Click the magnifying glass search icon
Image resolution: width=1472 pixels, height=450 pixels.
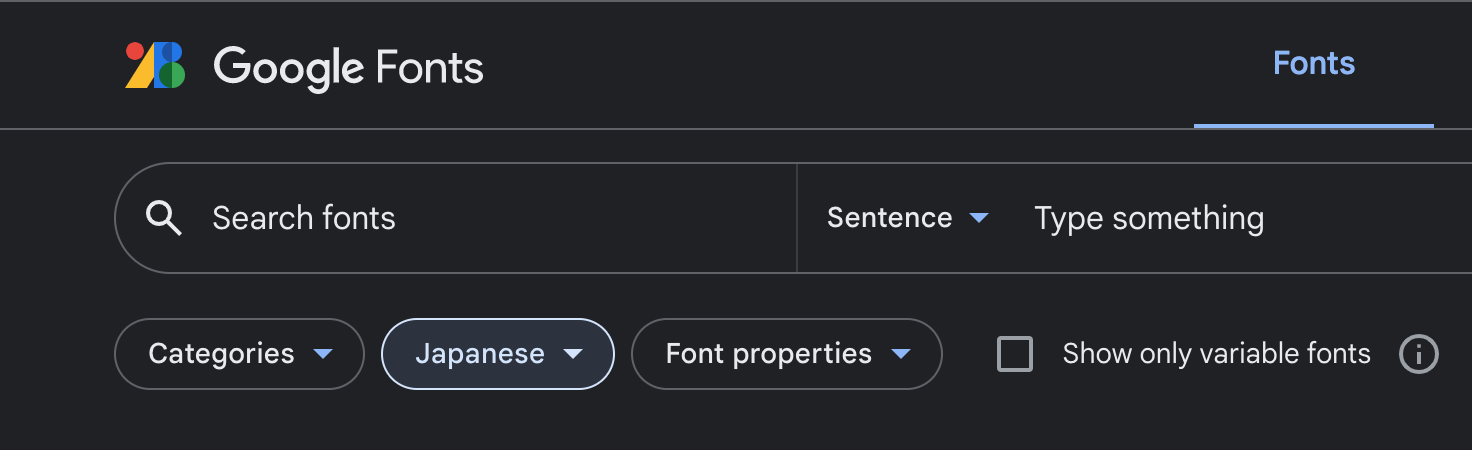(164, 218)
